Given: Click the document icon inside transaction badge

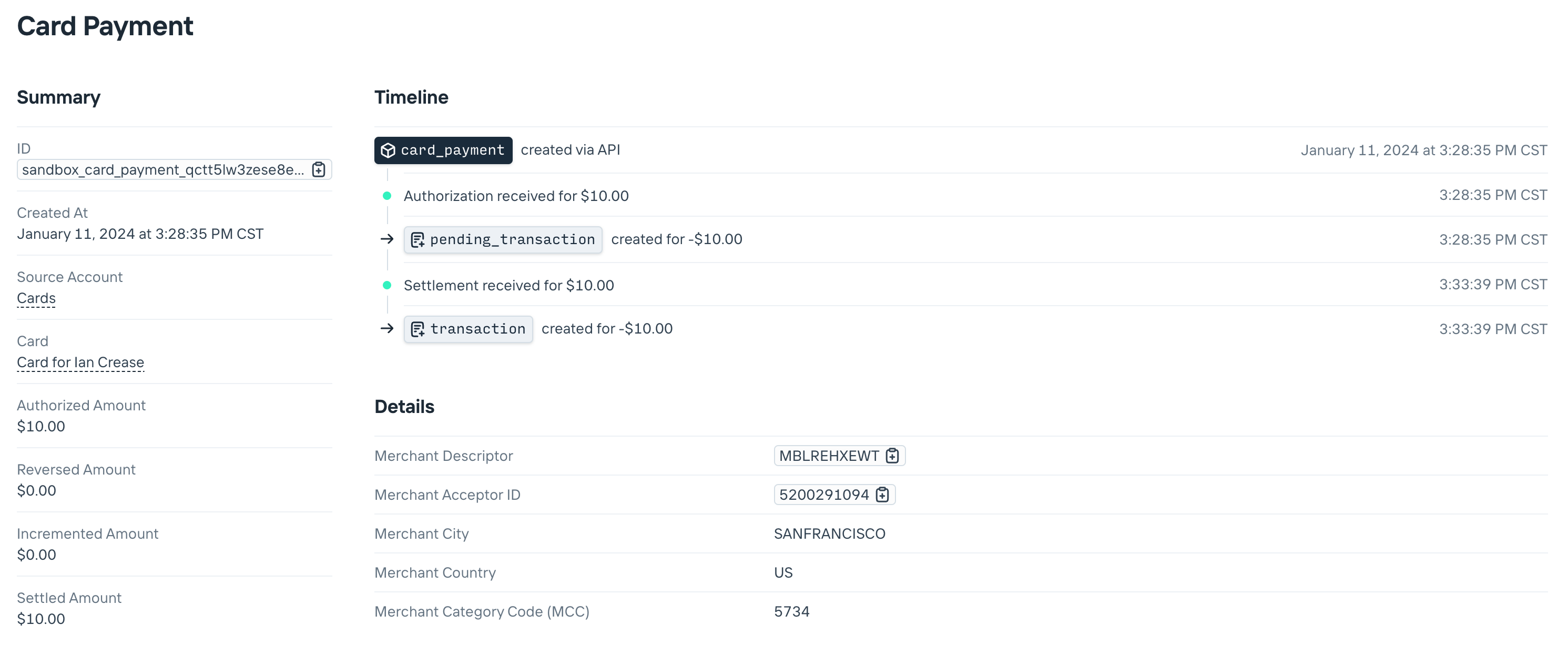Looking at the screenshot, I should click(x=418, y=329).
